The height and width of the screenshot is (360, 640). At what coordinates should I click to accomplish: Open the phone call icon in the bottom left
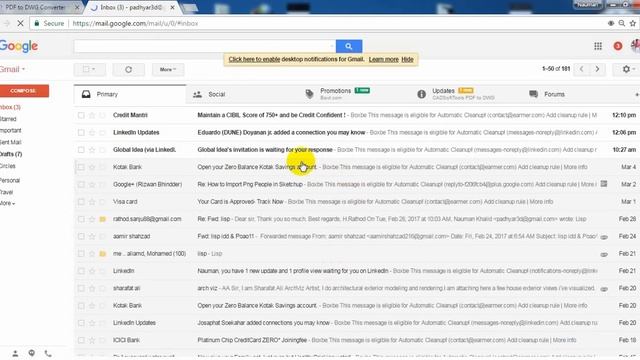pyautogui.click(x=48, y=353)
